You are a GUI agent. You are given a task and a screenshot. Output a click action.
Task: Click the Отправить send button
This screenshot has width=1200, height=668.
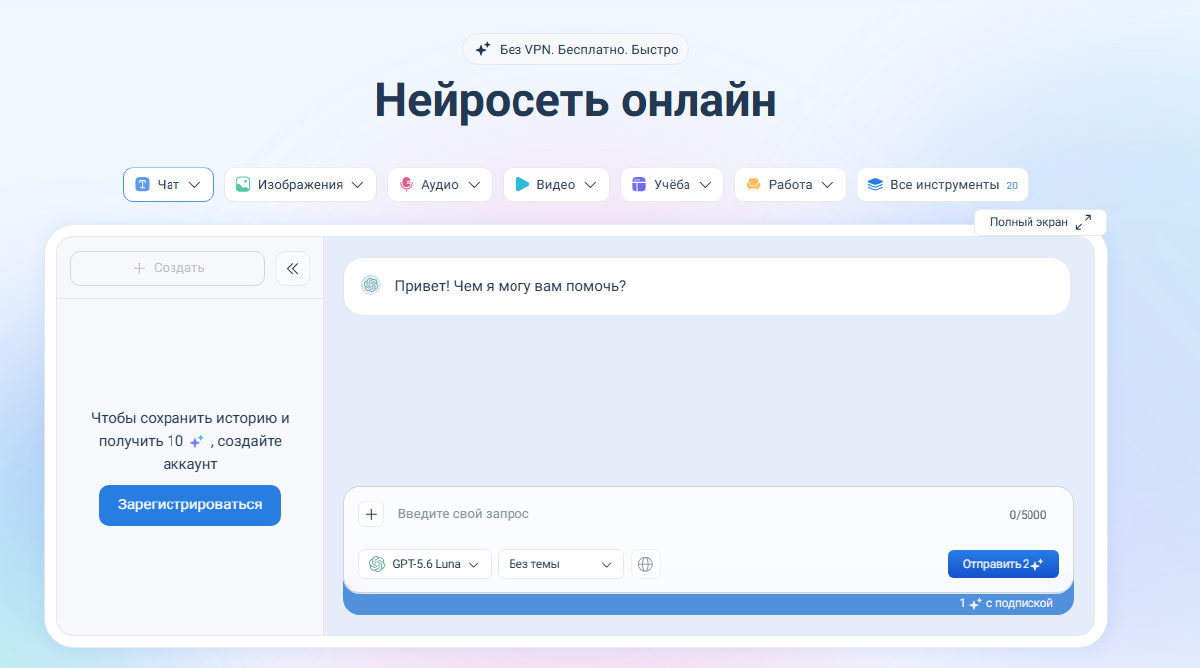1003,564
